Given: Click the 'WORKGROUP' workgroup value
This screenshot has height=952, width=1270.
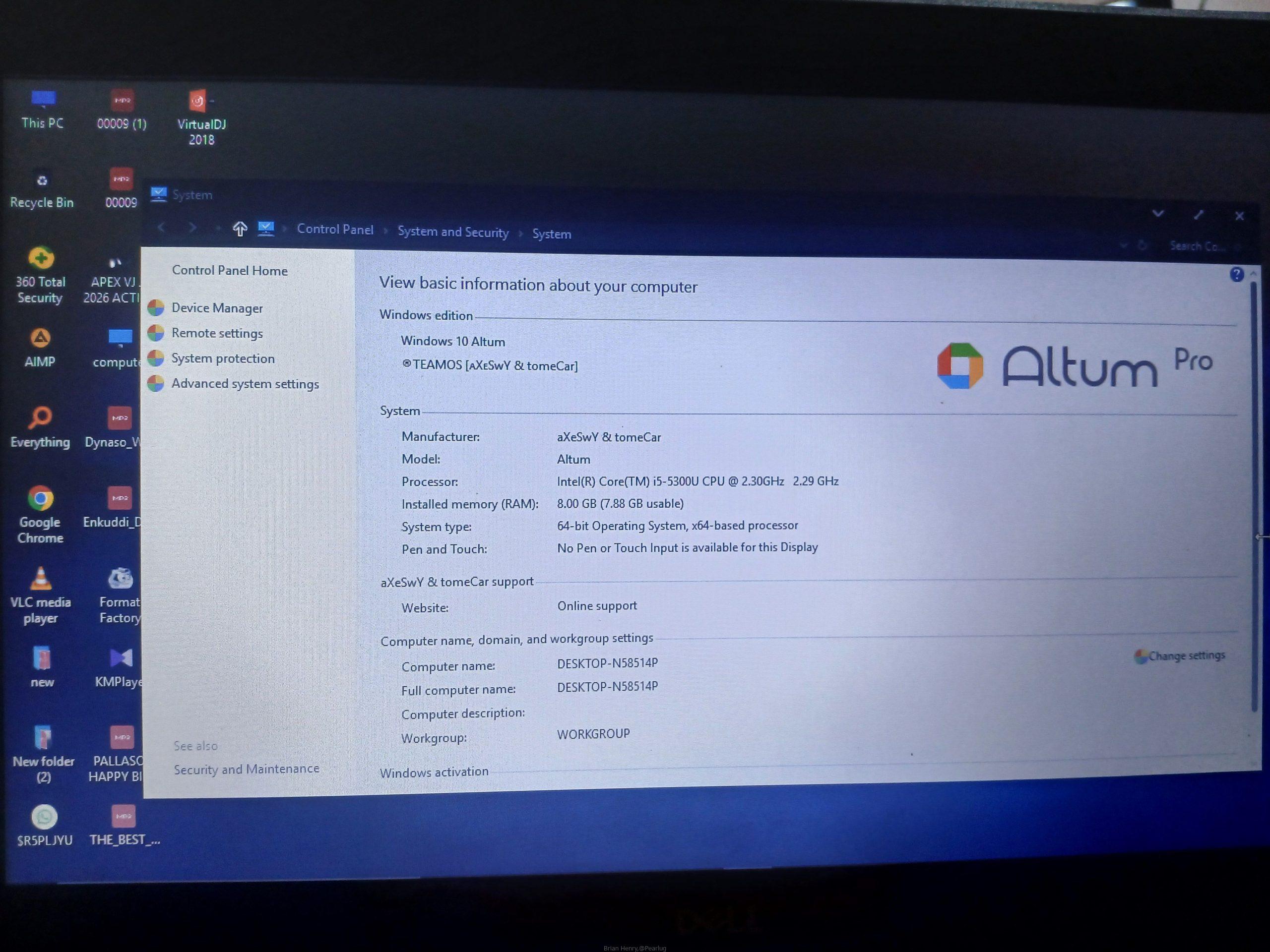Looking at the screenshot, I should 593,734.
